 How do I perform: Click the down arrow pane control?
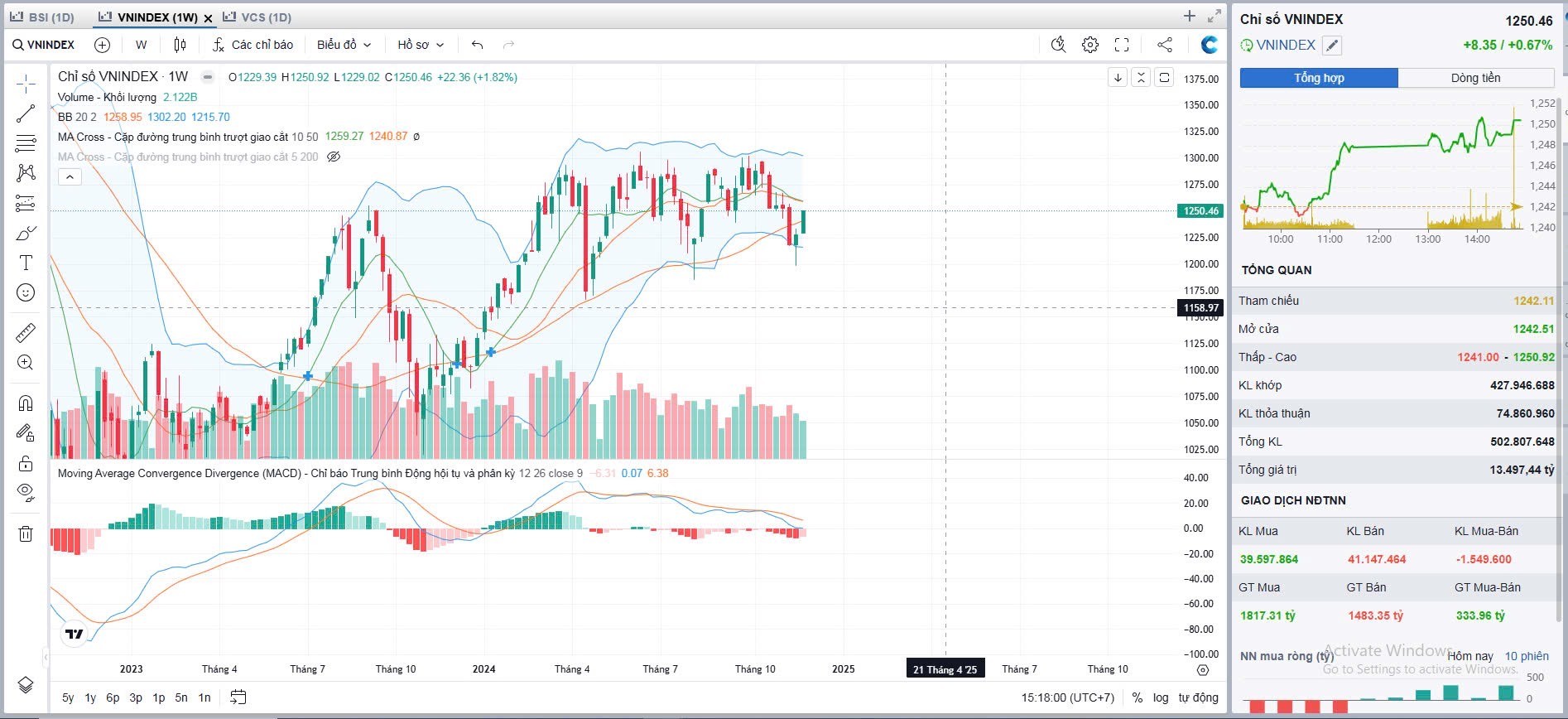(x=1118, y=78)
